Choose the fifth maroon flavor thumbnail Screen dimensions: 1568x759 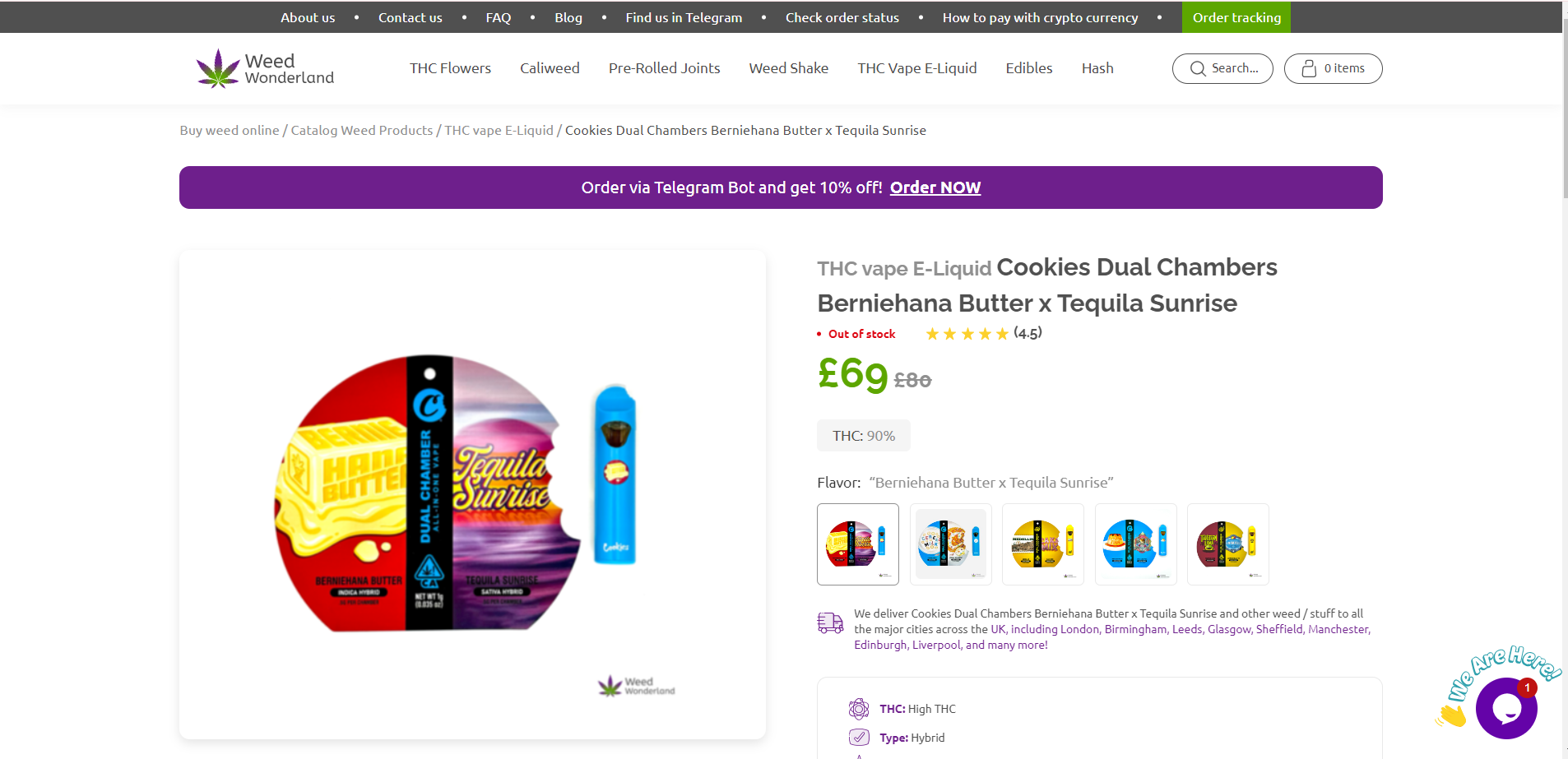coord(1228,544)
